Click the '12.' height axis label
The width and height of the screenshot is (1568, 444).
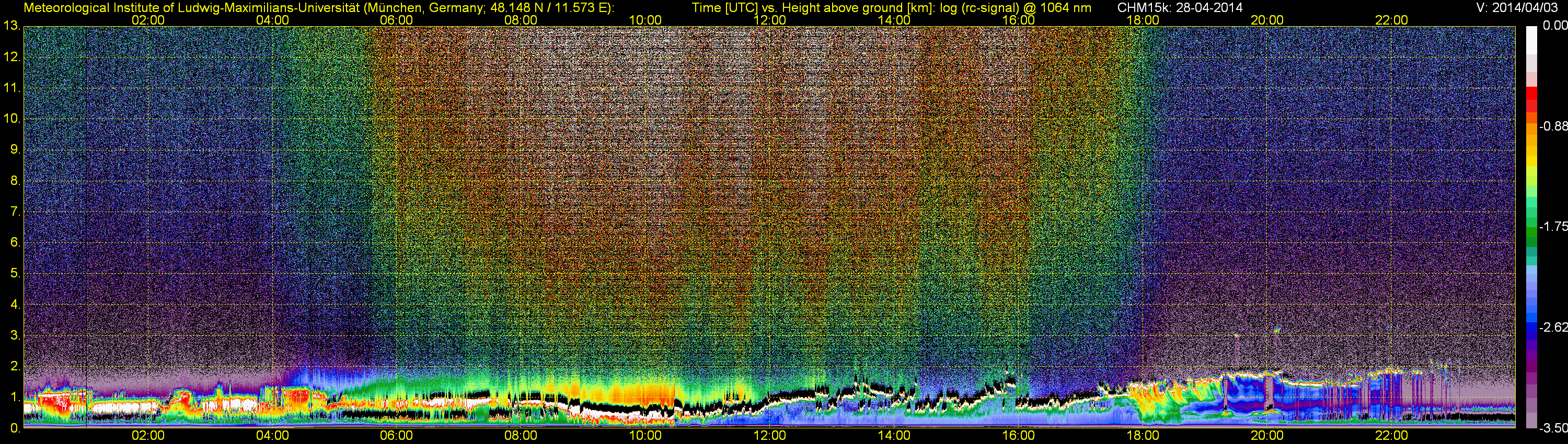(12, 56)
